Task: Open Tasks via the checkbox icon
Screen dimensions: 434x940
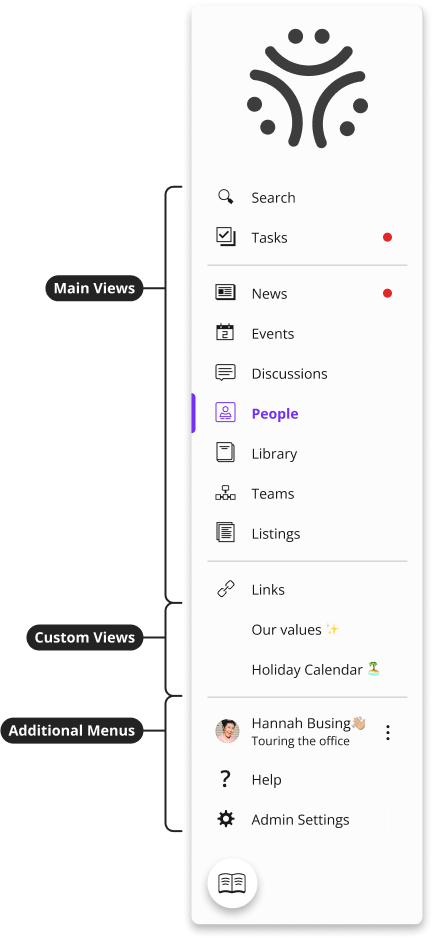Action: pyautogui.click(x=225, y=237)
